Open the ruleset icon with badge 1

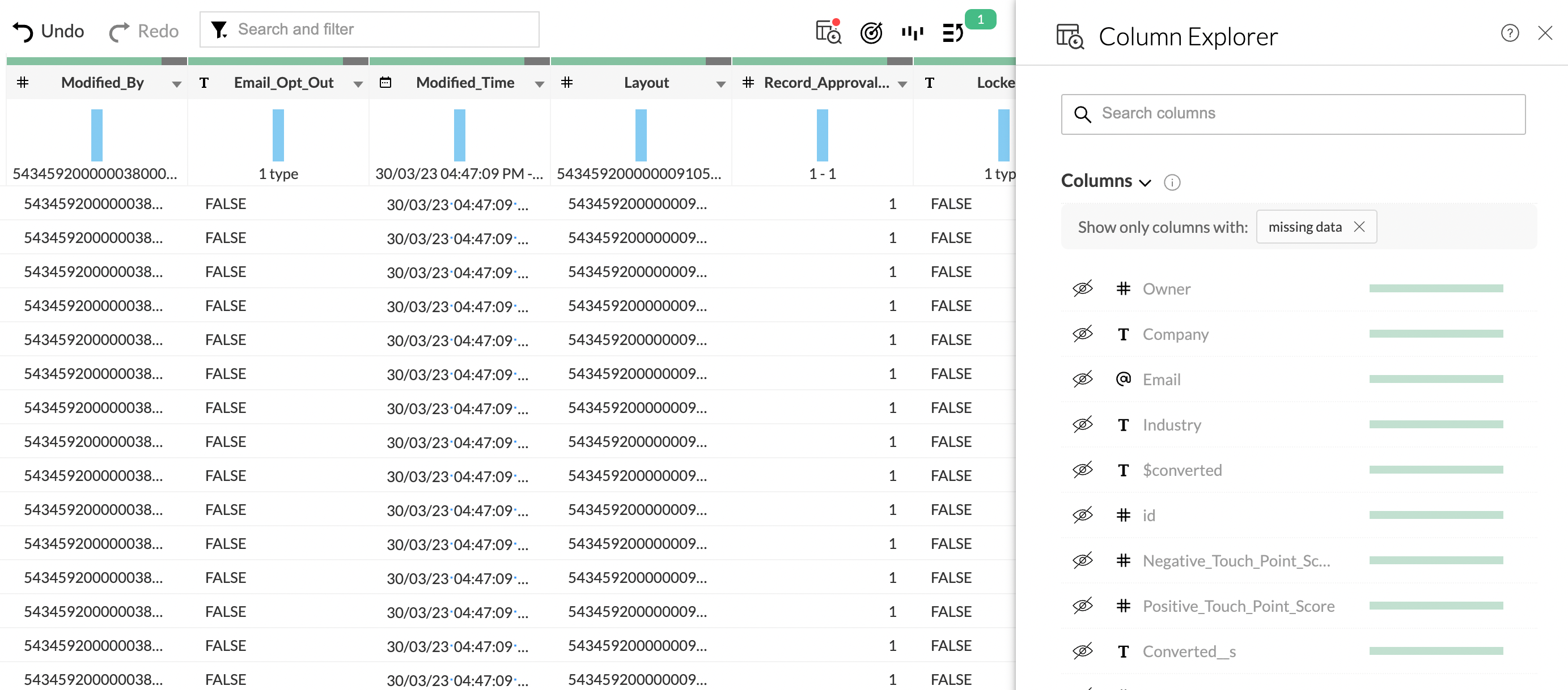(x=953, y=32)
